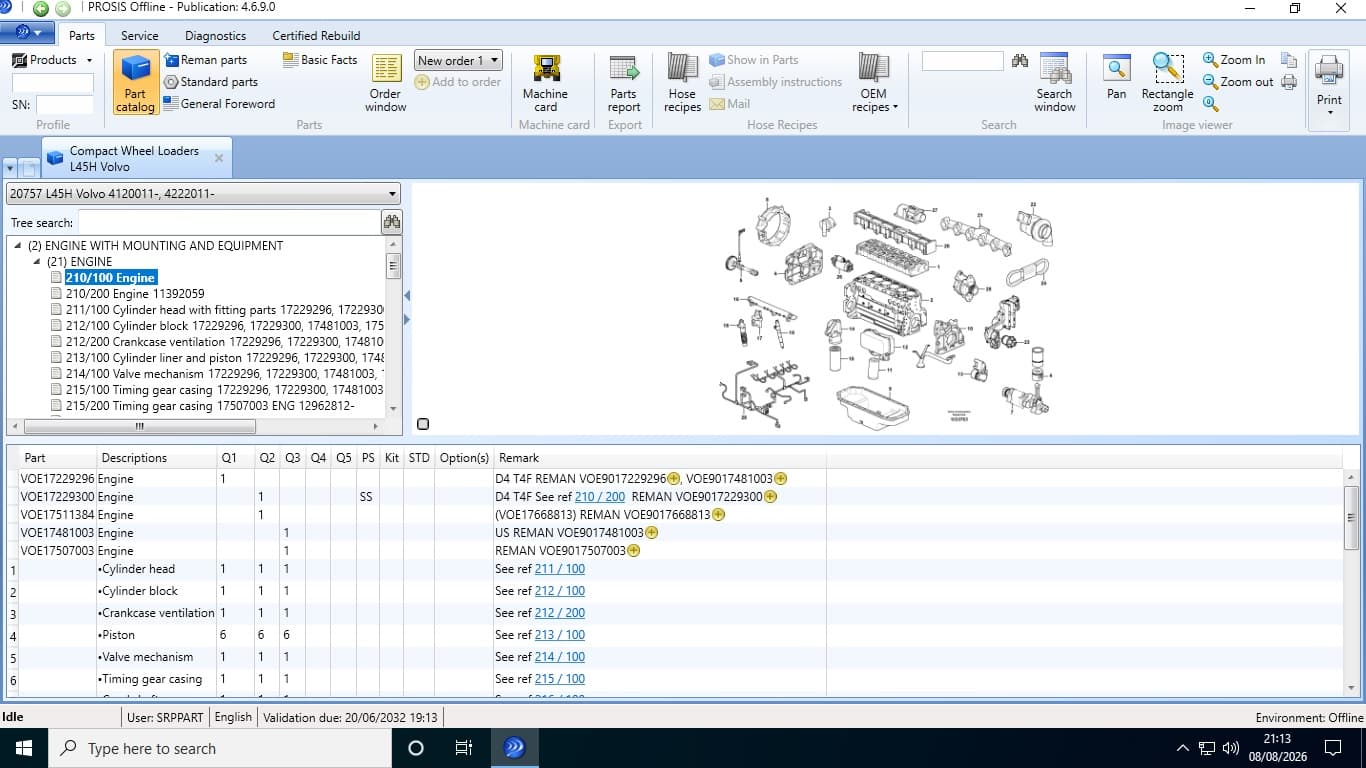This screenshot has height=768, width=1366.
Task: Switch to the Certified Rebuild ribbon tab
Action: pos(316,35)
